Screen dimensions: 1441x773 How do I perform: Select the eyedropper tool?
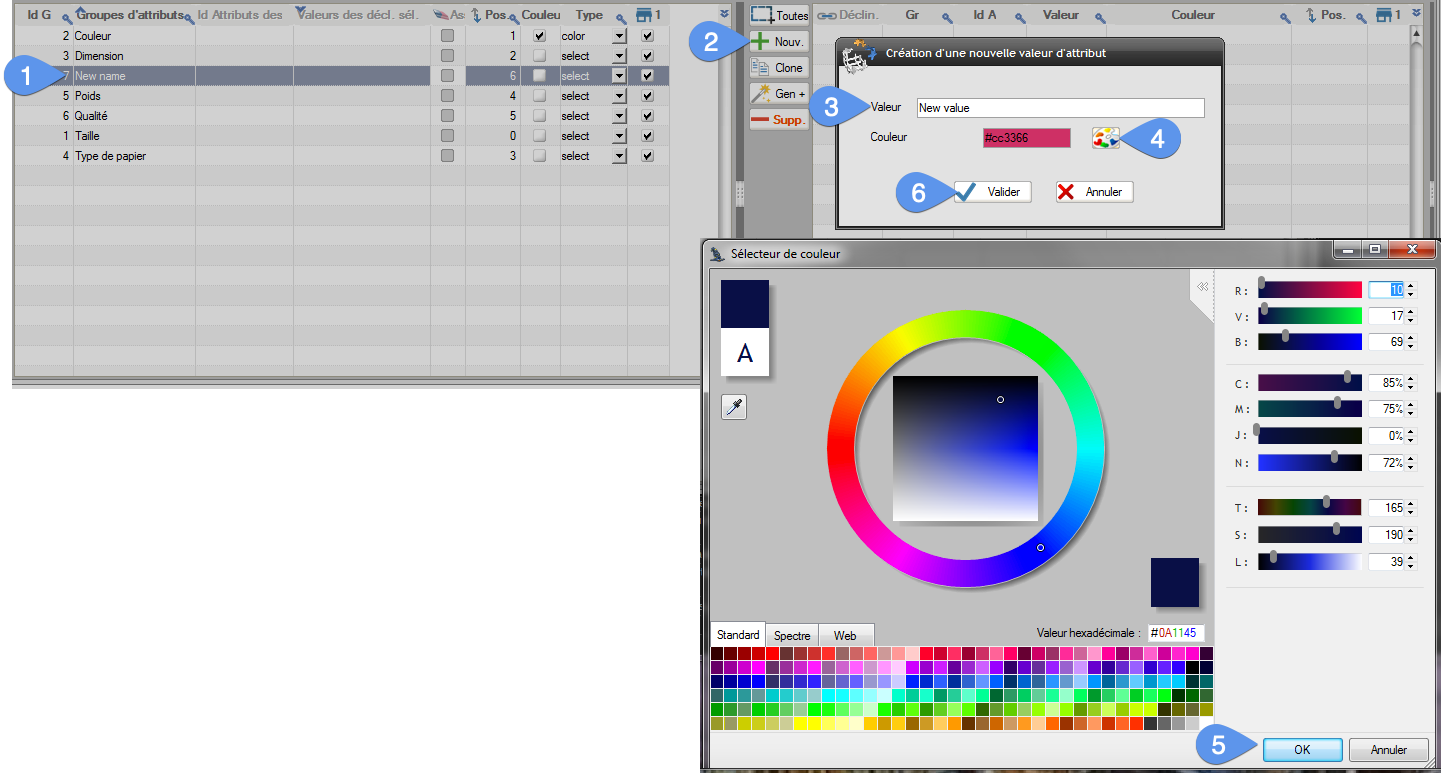click(734, 407)
